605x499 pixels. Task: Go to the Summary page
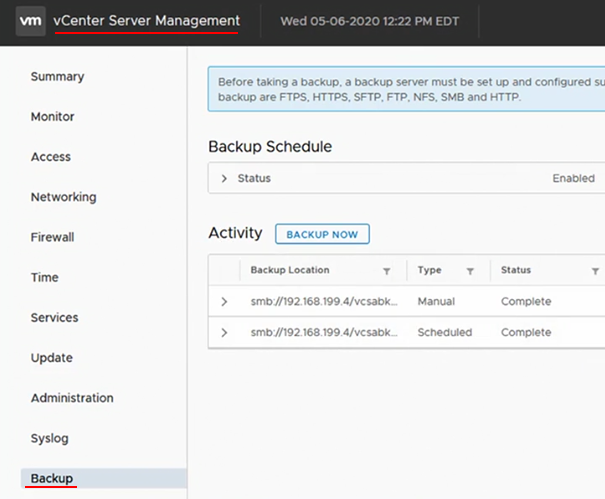57,76
